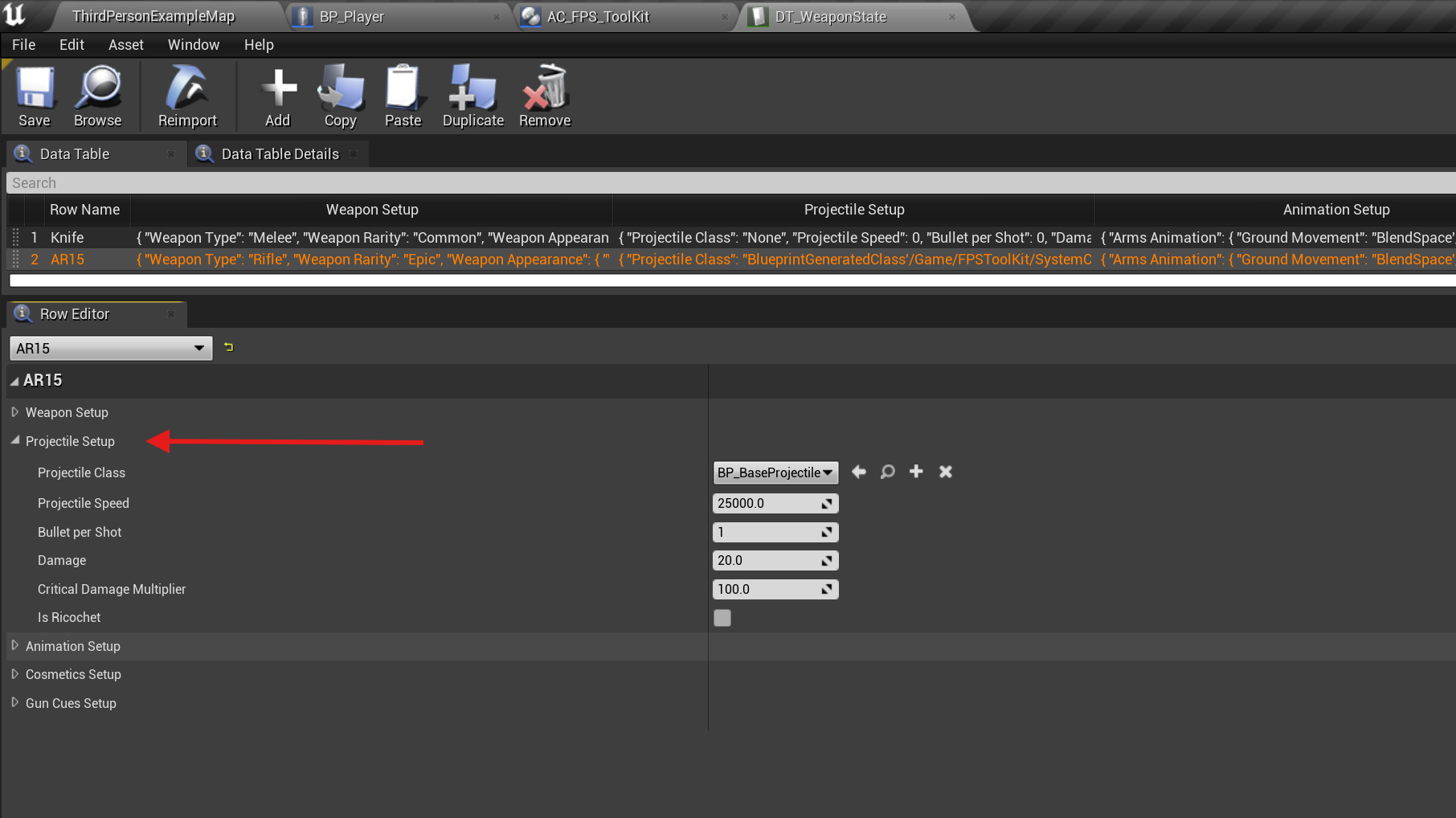Use selected asset arrow for Projectile Class

coord(859,472)
